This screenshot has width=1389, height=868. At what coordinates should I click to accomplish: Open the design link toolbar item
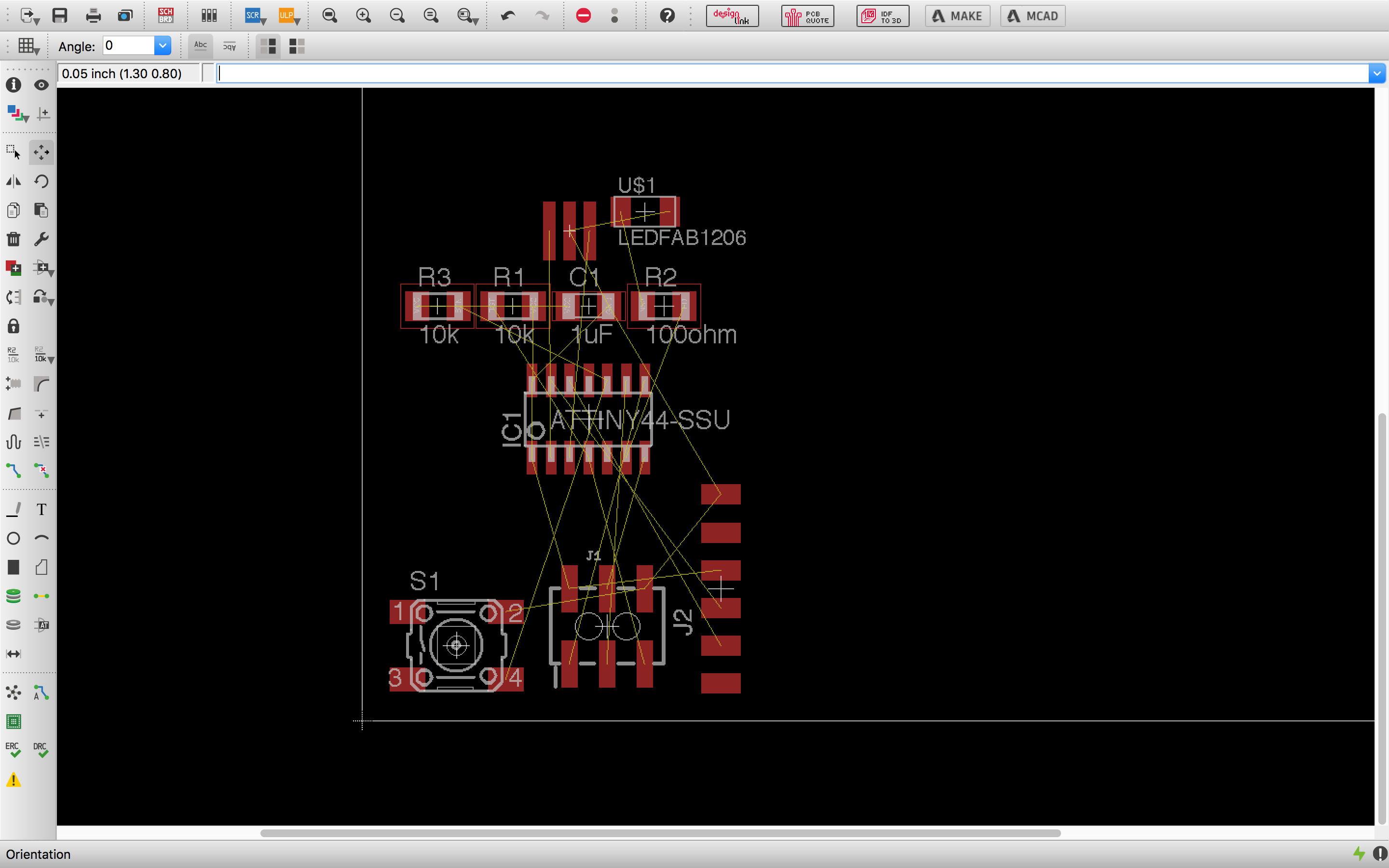click(x=732, y=16)
